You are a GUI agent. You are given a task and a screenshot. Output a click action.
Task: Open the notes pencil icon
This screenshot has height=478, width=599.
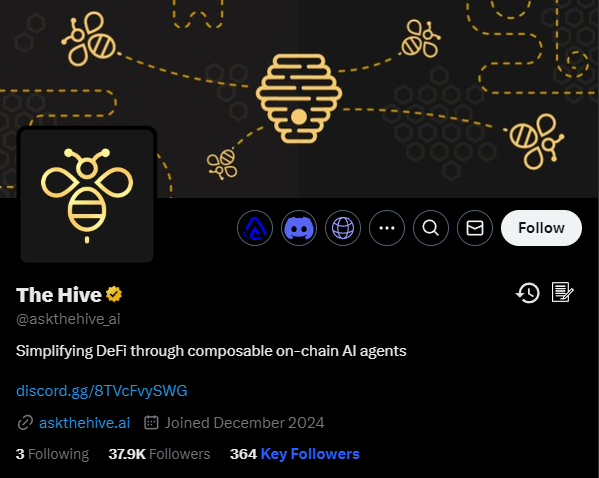[x=562, y=292]
